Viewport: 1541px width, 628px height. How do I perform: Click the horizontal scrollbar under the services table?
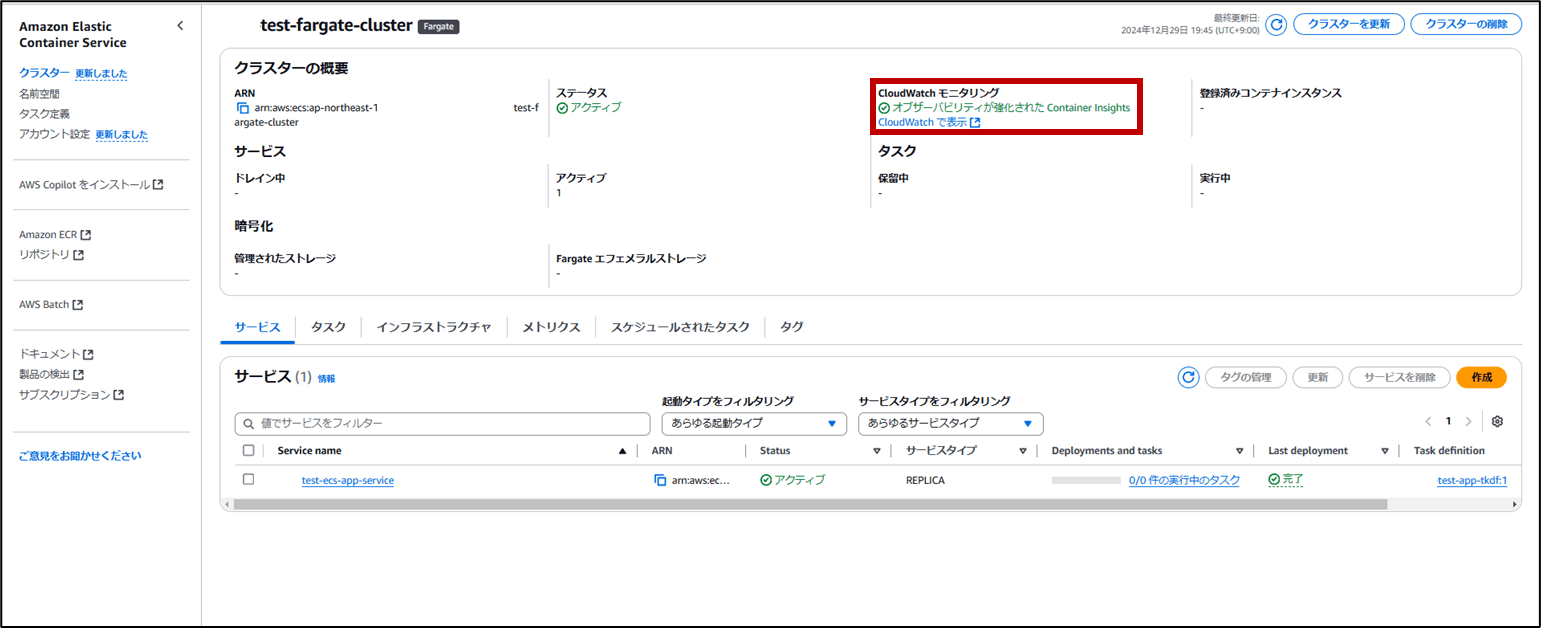808,504
